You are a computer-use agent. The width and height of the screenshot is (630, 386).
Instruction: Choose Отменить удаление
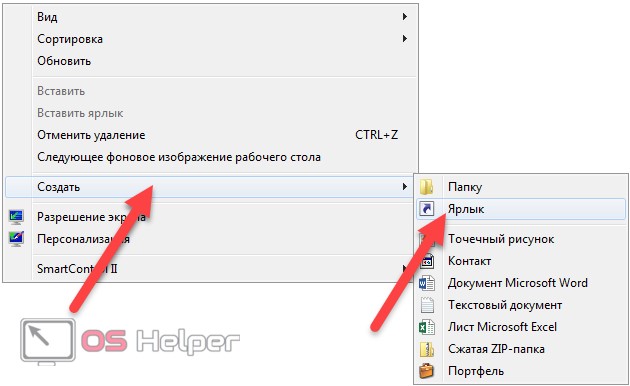(210, 135)
